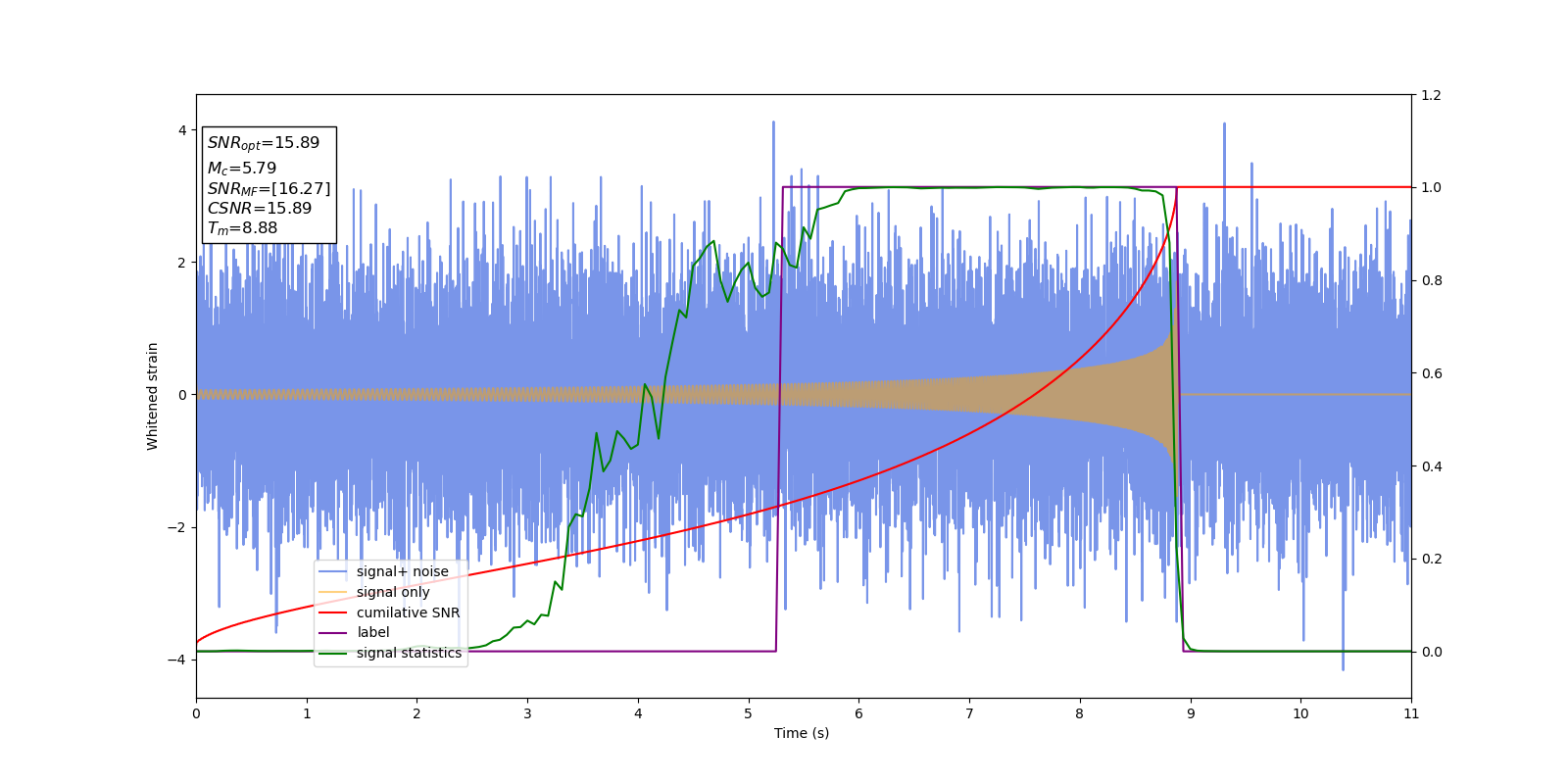The height and width of the screenshot is (784, 1568).
Task: Click the right y-axis tick label 1.0
Action: tap(1431, 187)
